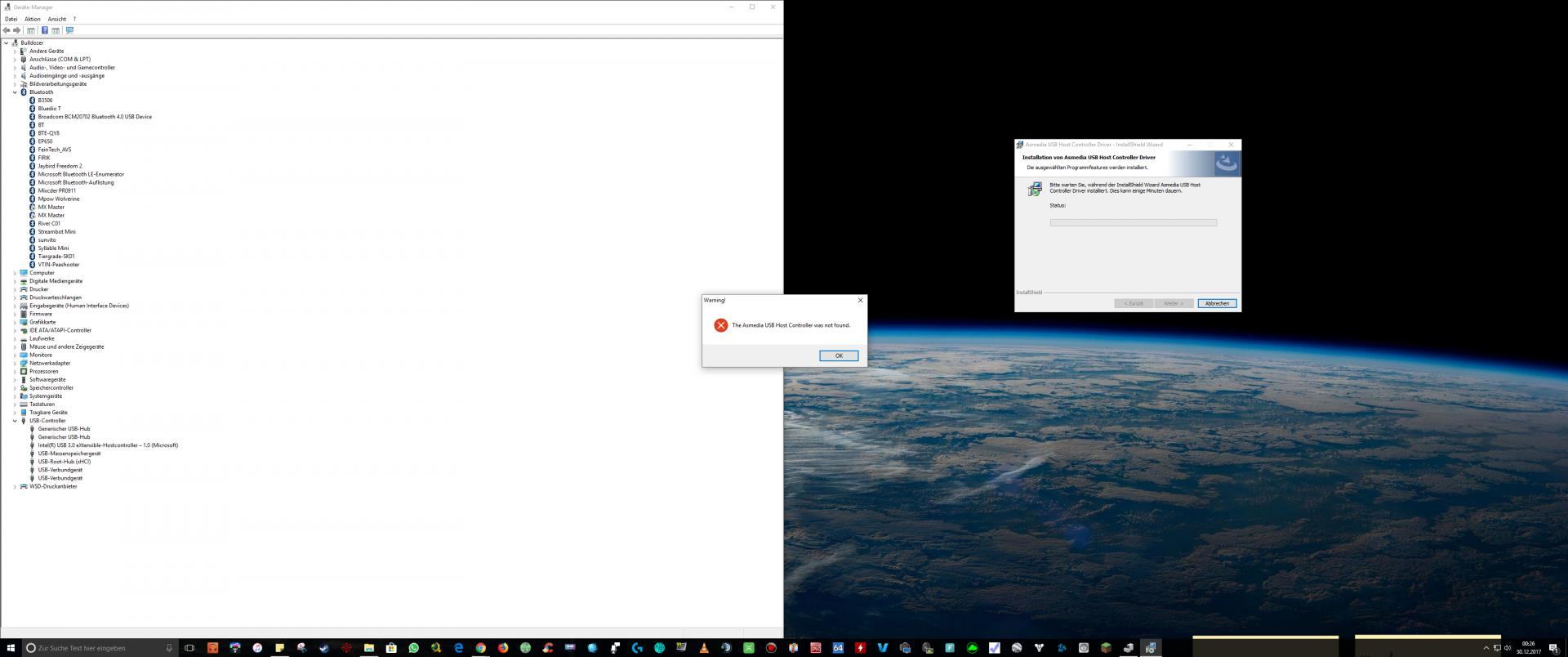
Task: Expand the WSD-Druckanbieter category
Action: [15, 486]
